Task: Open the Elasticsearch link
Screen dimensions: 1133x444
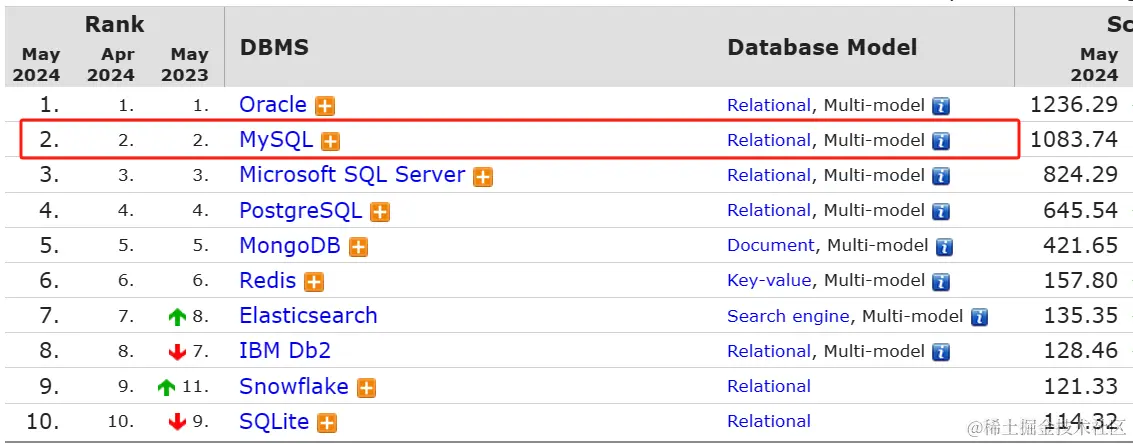Action: (309, 316)
